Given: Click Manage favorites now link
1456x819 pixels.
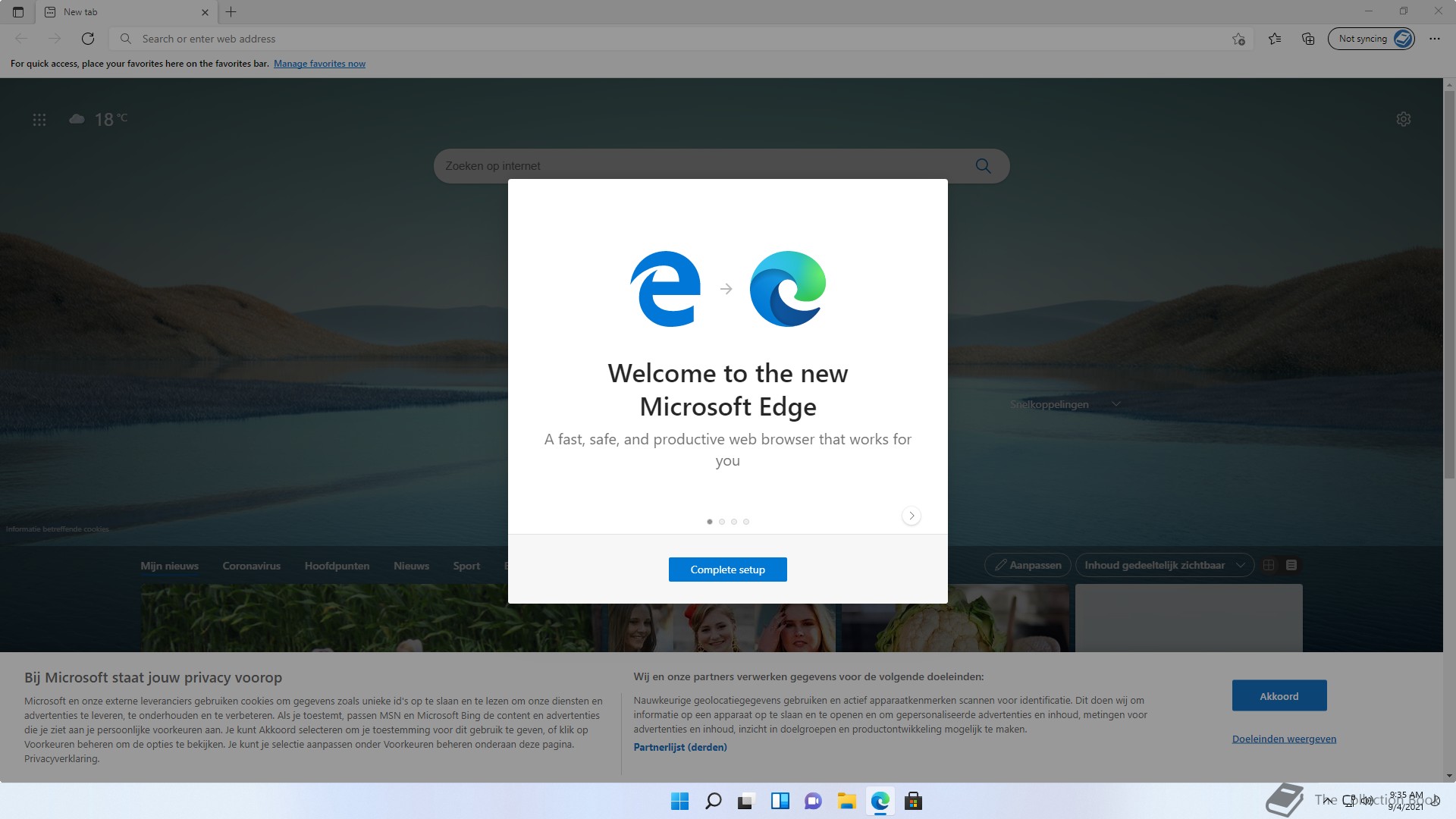Looking at the screenshot, I should pos(319,64).
